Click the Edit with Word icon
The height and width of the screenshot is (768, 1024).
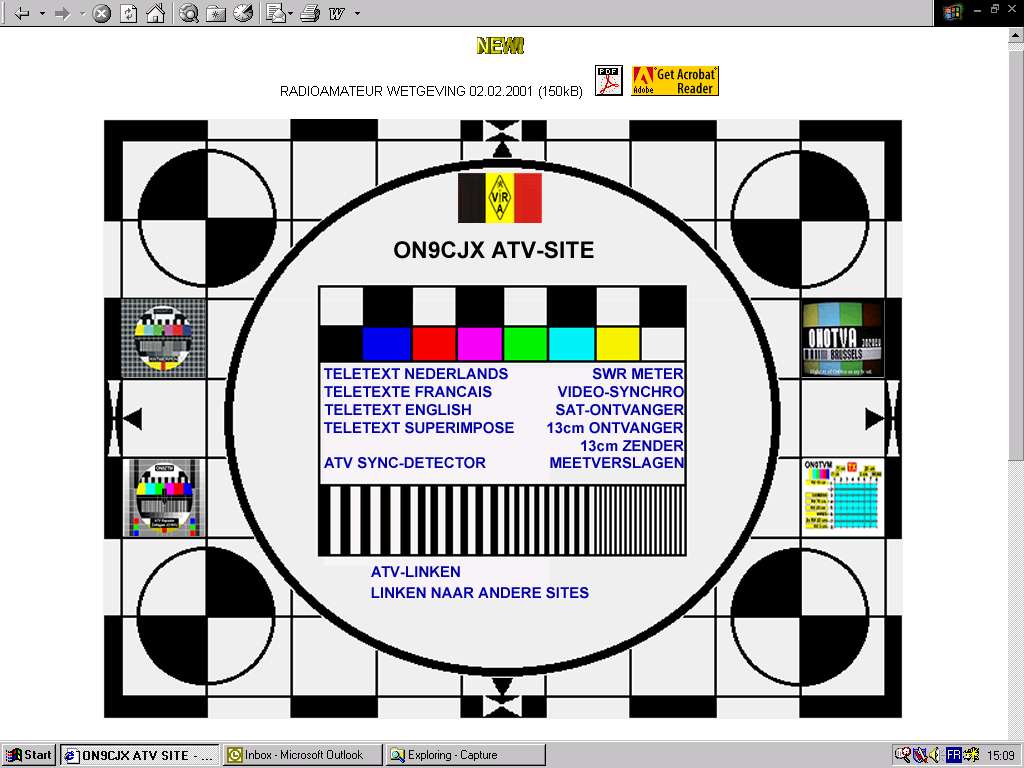click(x=337, y=13)
